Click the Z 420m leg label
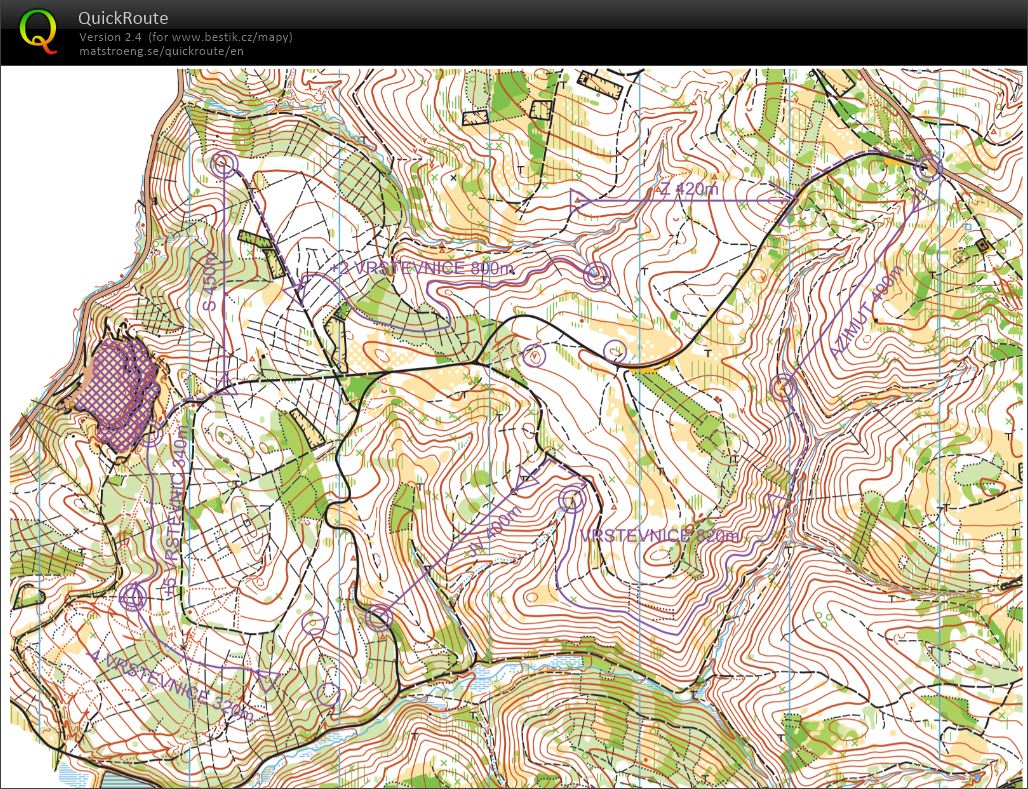The image size is (1028, 789). coord(689,188)
